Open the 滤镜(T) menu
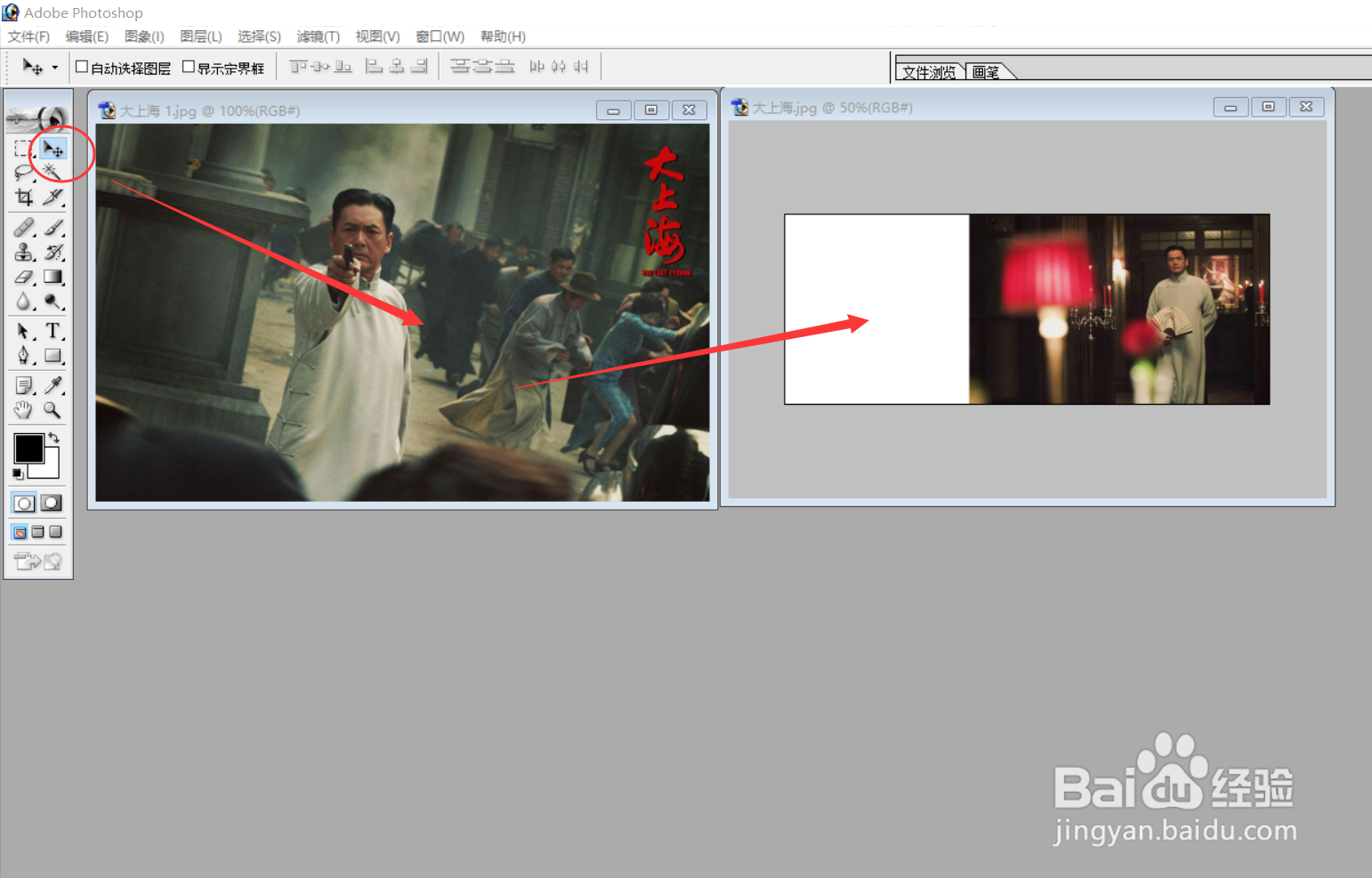 coord(318,36)
